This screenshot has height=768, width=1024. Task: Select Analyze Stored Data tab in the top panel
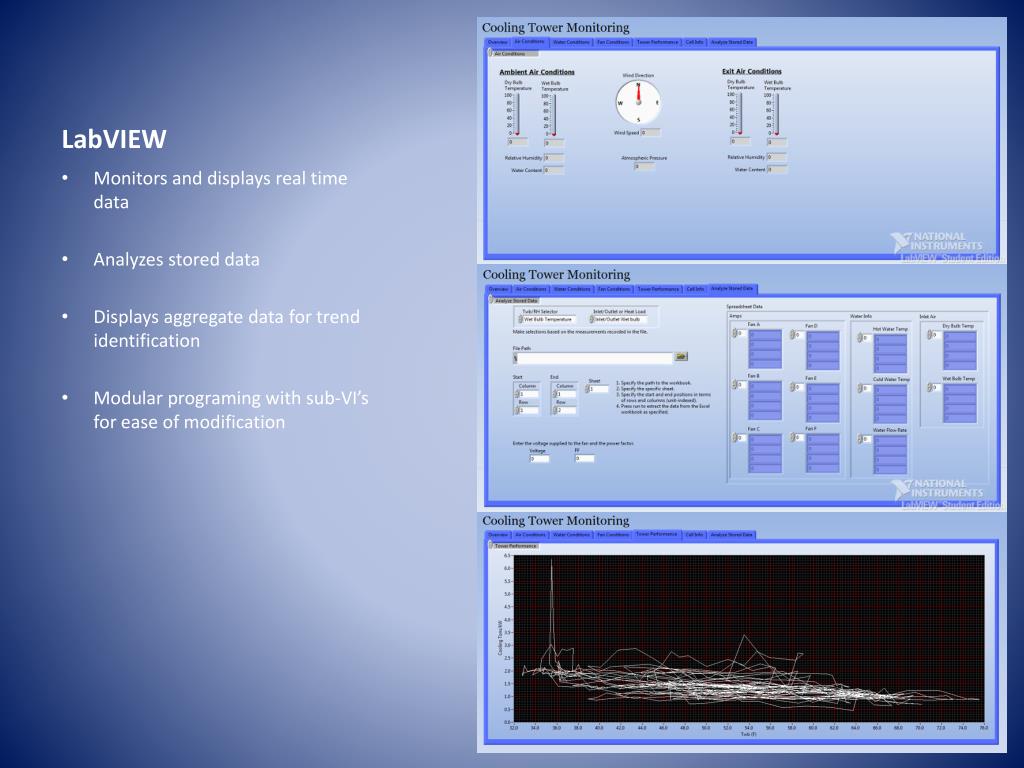[731, 42]
